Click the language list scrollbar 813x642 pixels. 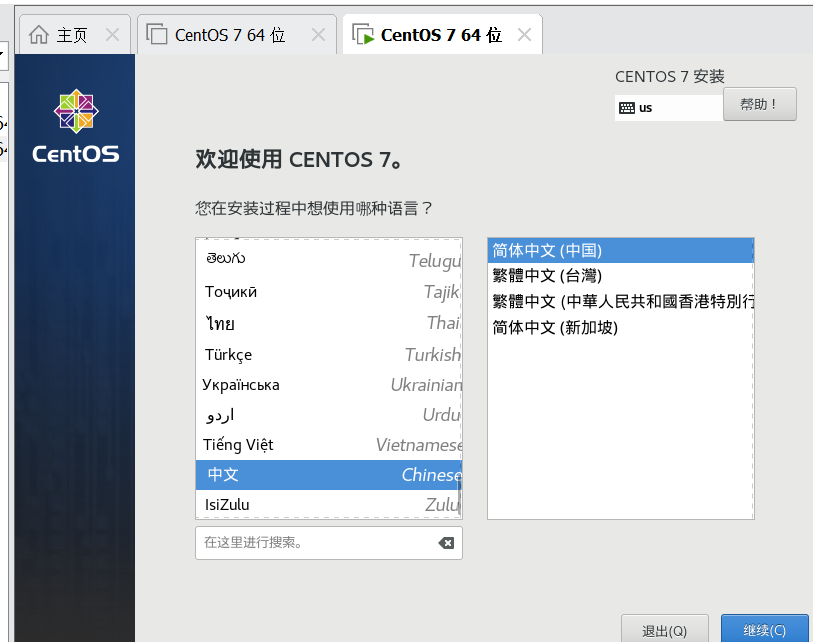coord(459,498)
